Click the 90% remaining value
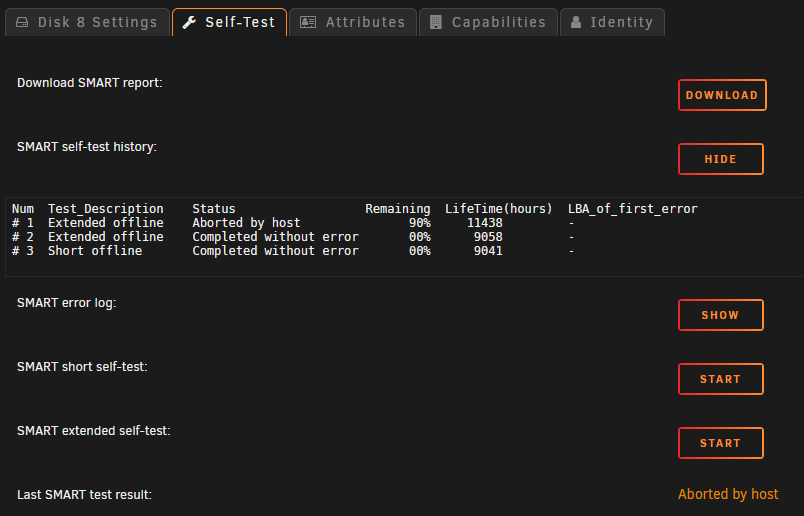The width and height of the screenshot is (804, 516). point(419,223)
